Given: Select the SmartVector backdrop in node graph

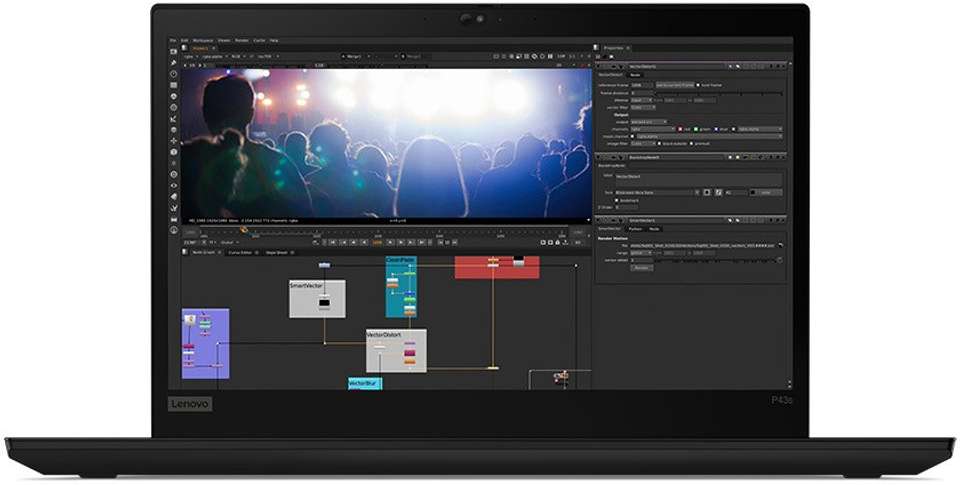Looking at the screenshot, I should click(317, 299).
